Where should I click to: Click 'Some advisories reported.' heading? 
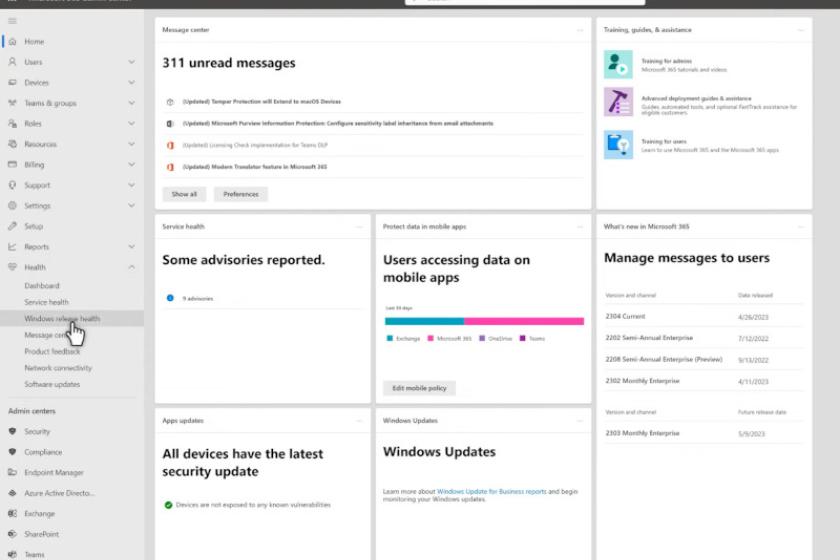click(x=244, y=260)
